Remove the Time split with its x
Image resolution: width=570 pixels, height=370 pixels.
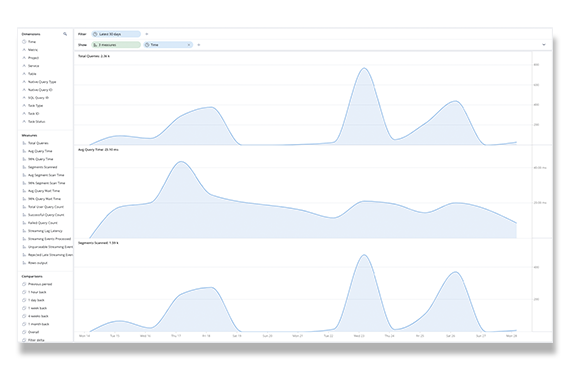pyautogui.click(x=189, y=45)
